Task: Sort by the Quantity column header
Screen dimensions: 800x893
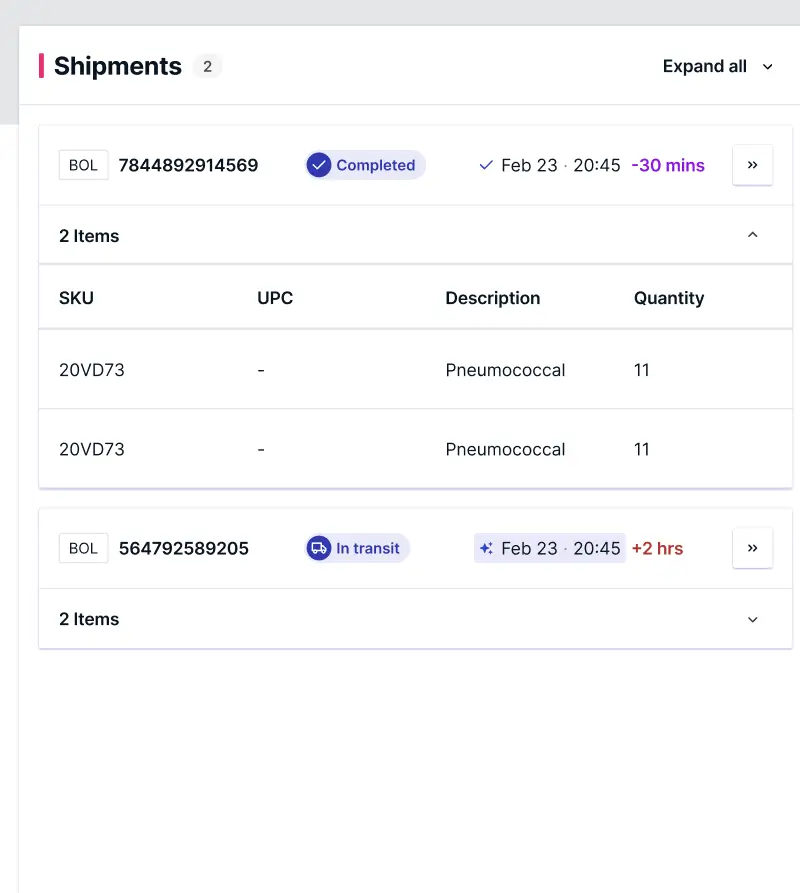Action: [668, 298]
